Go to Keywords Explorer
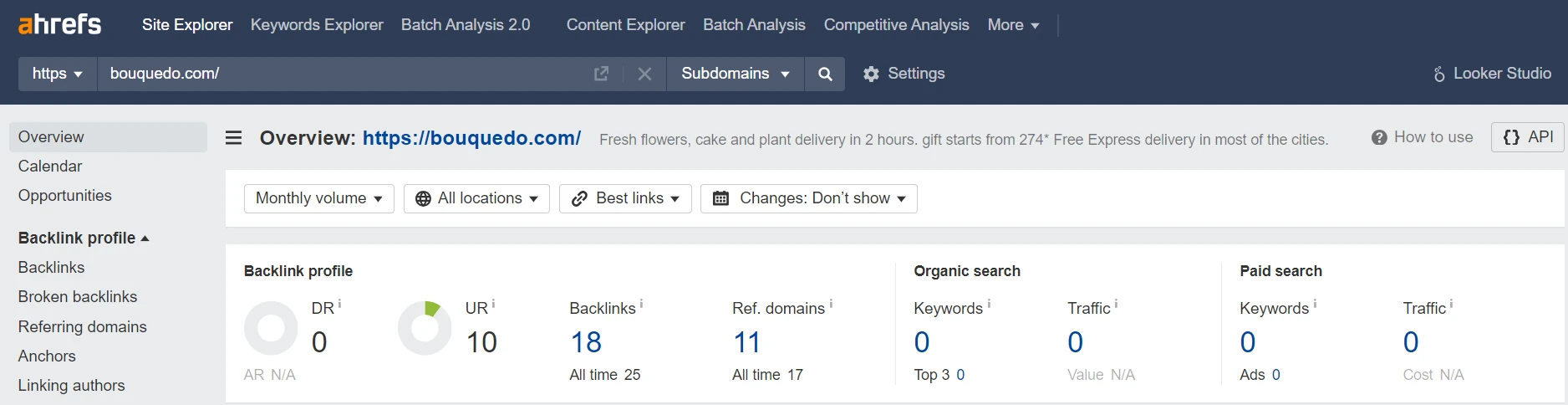Screen dimensions: 1568x405 (x=317, y=25)
